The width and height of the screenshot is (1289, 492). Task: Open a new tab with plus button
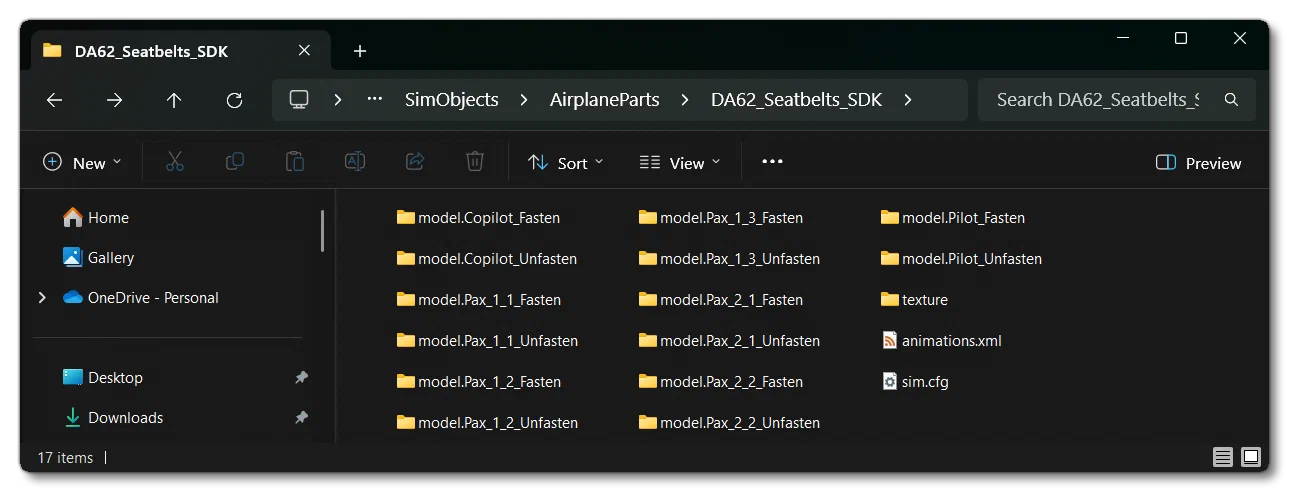[x=360, y=51]
